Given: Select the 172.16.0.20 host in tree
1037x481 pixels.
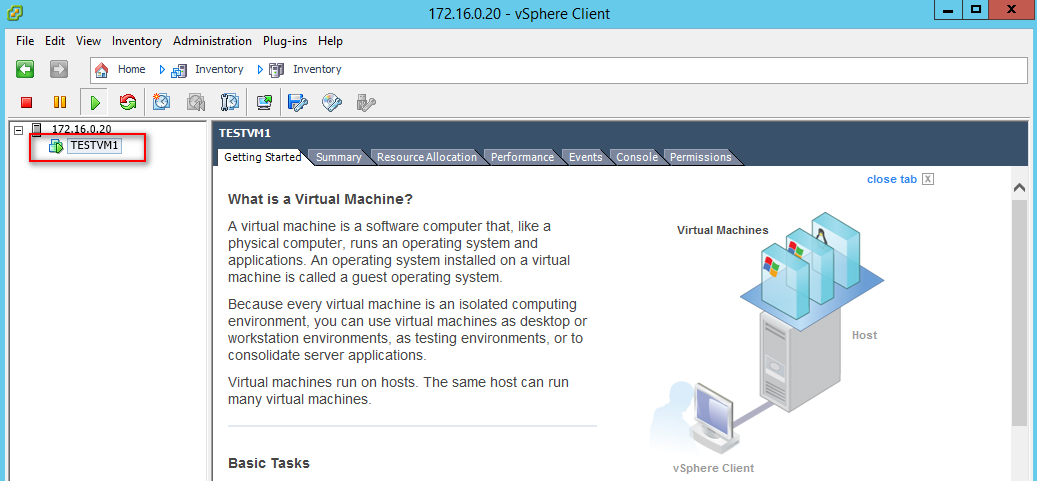Looking at the screenshot, I should [x=81, y=129].
